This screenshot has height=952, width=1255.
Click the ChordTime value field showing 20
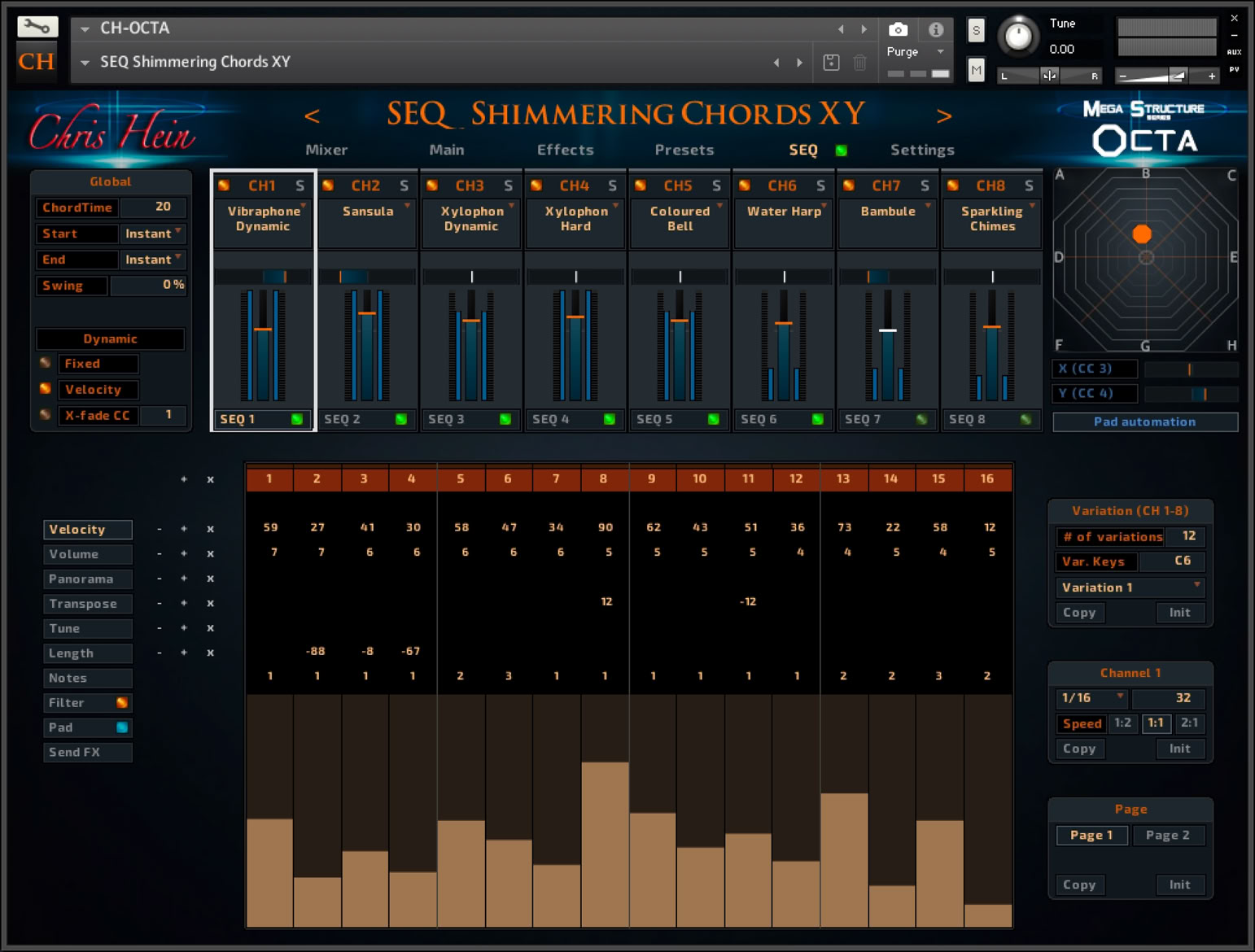[153, 207]
